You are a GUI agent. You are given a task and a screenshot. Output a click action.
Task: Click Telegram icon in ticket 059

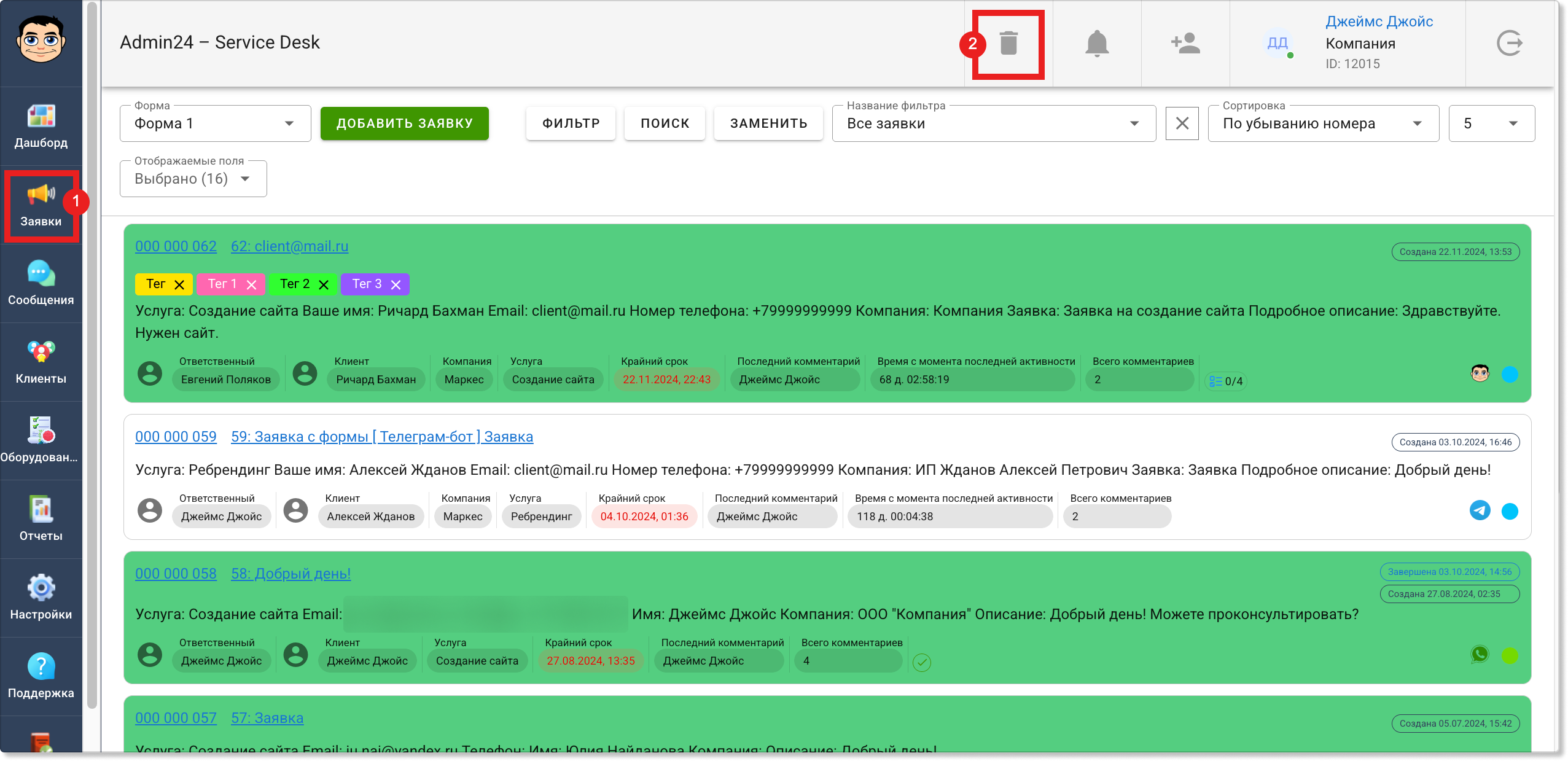click(1480, 510)
